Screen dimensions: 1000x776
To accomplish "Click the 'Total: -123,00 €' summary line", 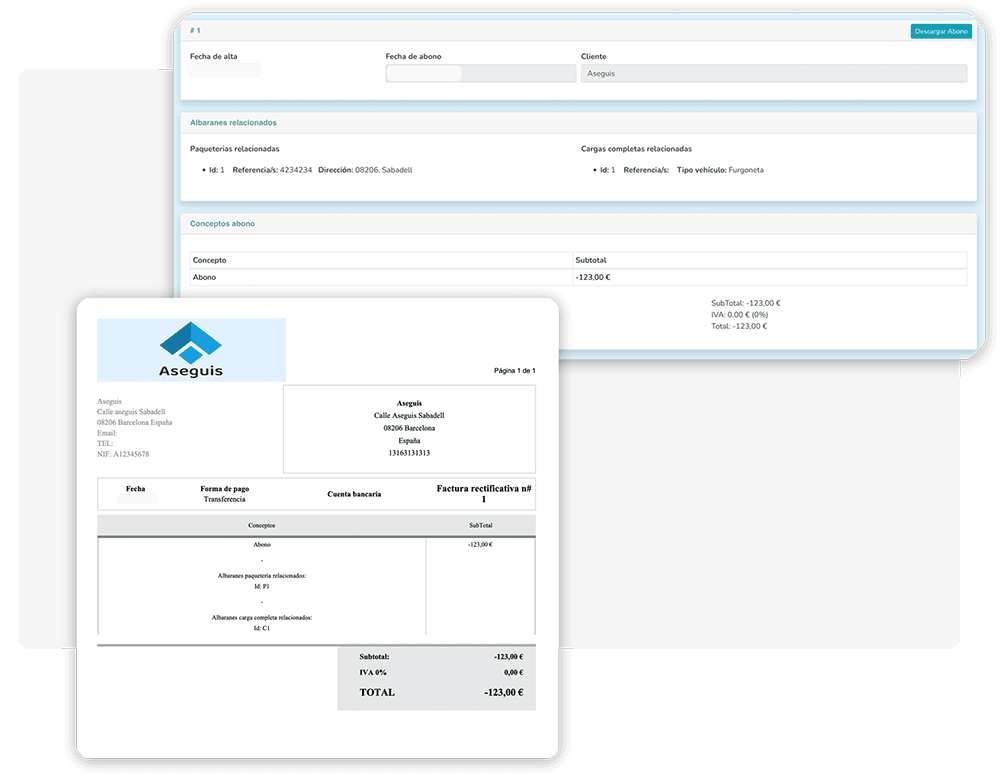I will click(x=739, y=326).
